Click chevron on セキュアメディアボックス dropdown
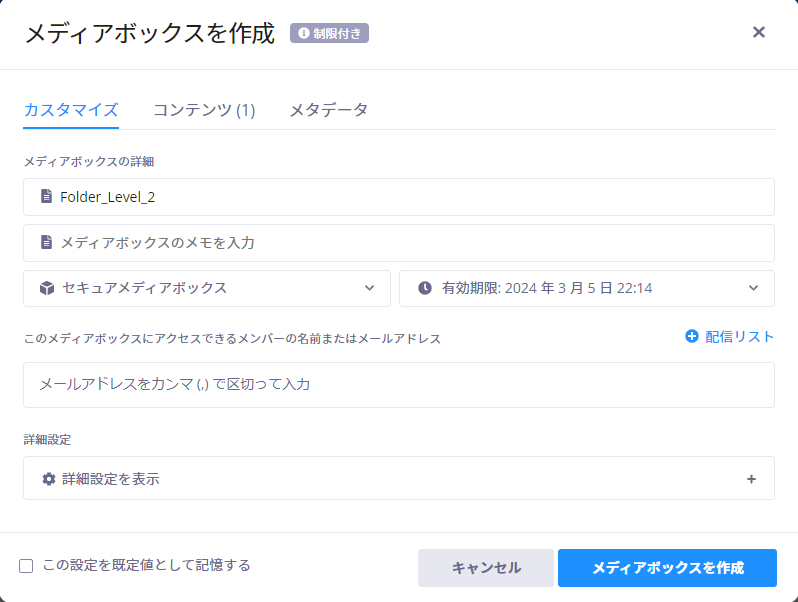The width and height of the screenshot is (798, 602). pyautogui.click(x=369, y=288)
